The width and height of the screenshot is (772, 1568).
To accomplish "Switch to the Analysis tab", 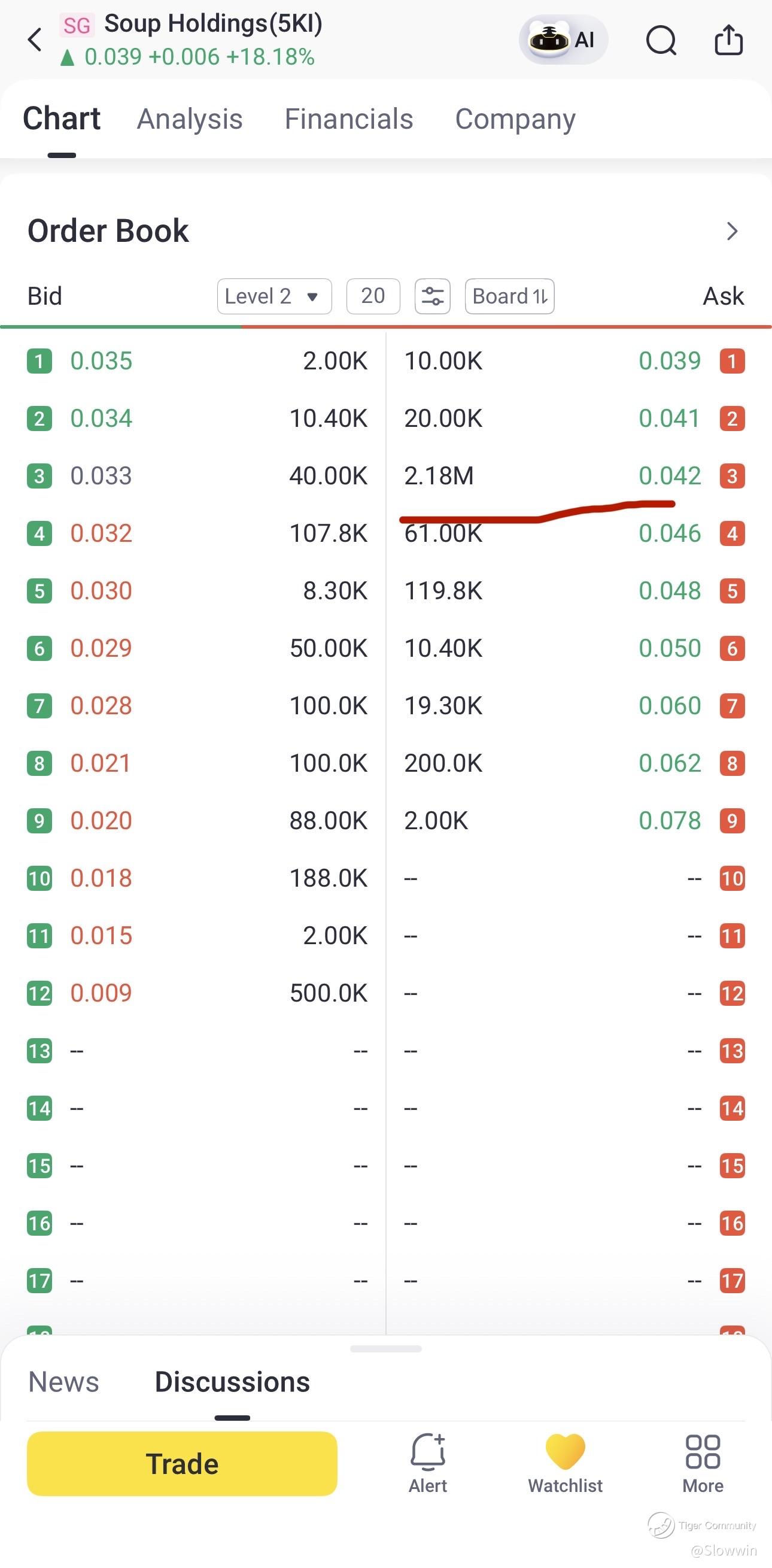I will coord(190,119).
